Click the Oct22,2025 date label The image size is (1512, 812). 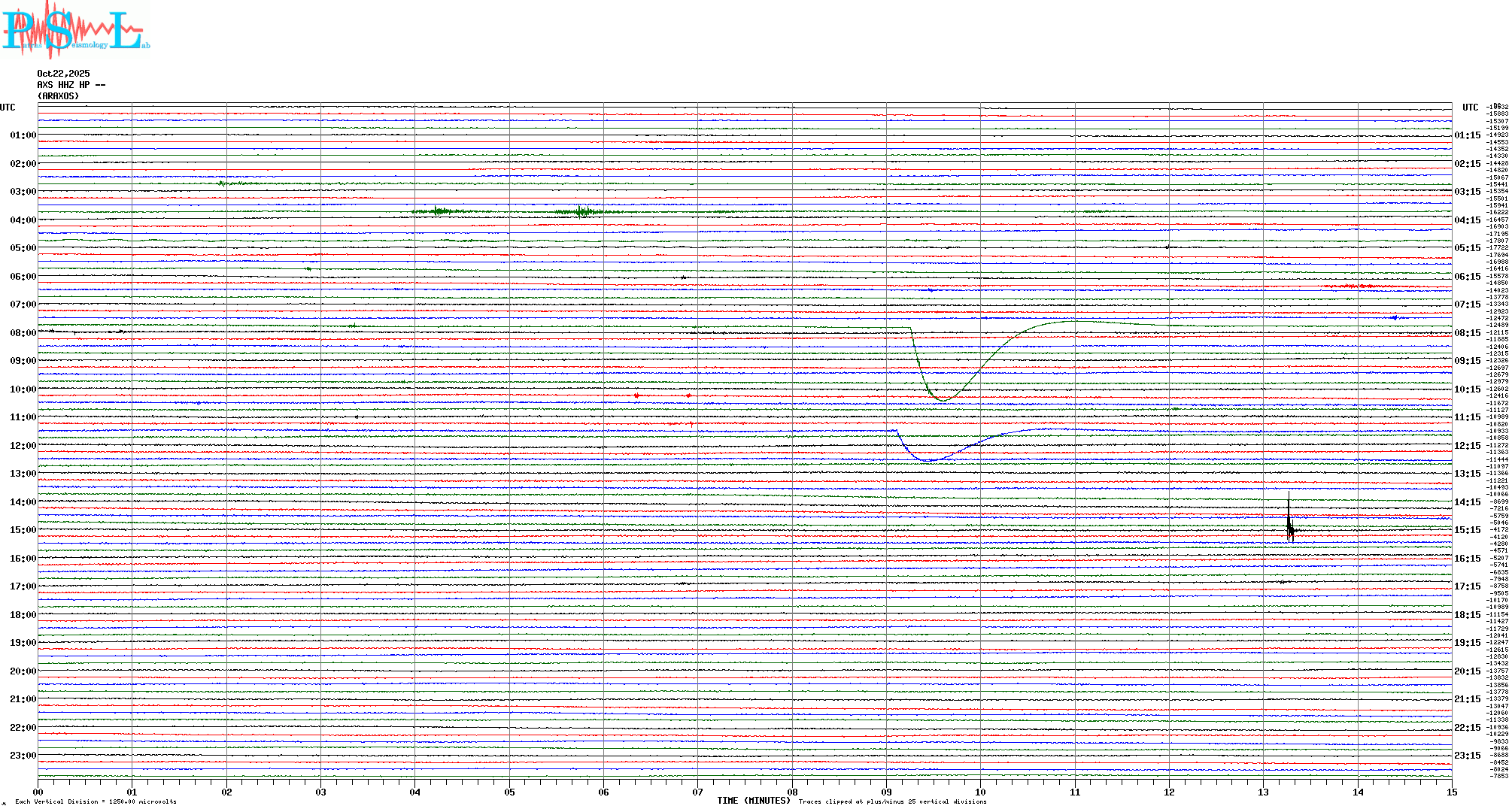point(63,74)
